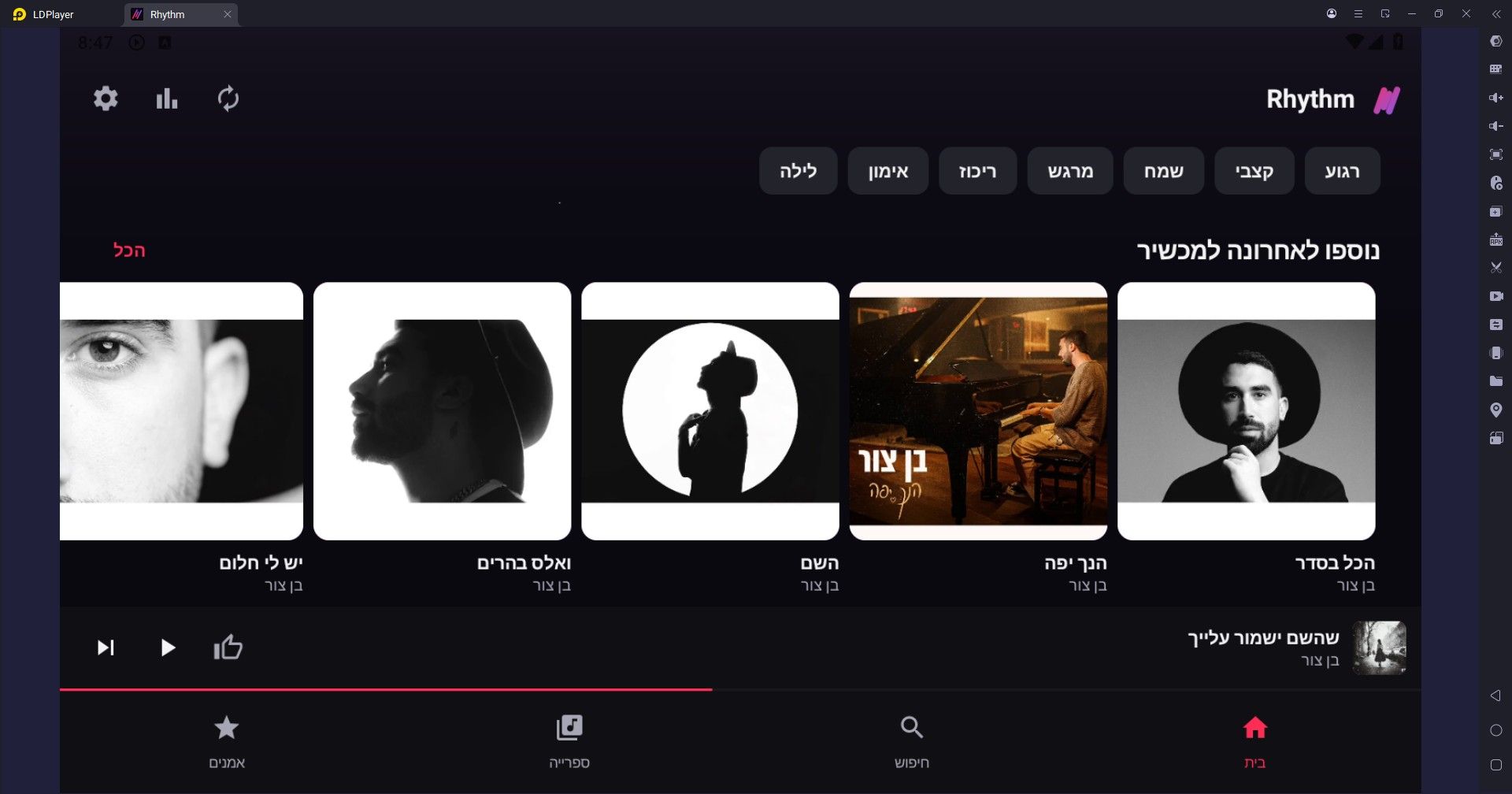Like the current song with thumbs up
The width and height of the screenshot is (1512, 794).
click(x=228, y=647)
